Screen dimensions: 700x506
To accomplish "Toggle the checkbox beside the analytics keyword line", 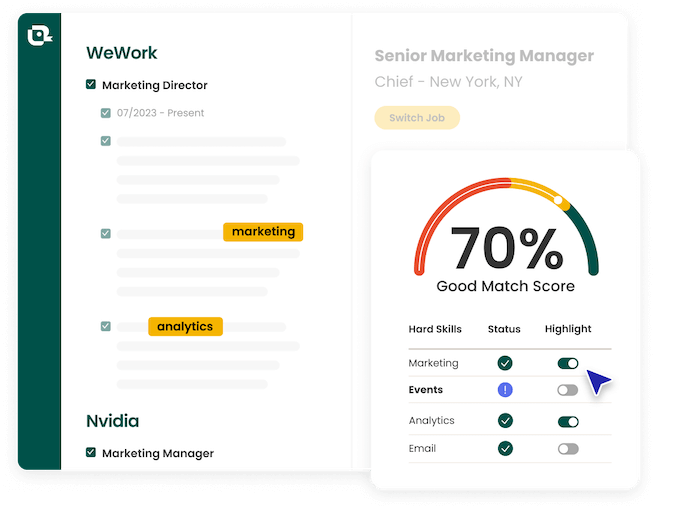I will tap(105, 326).
